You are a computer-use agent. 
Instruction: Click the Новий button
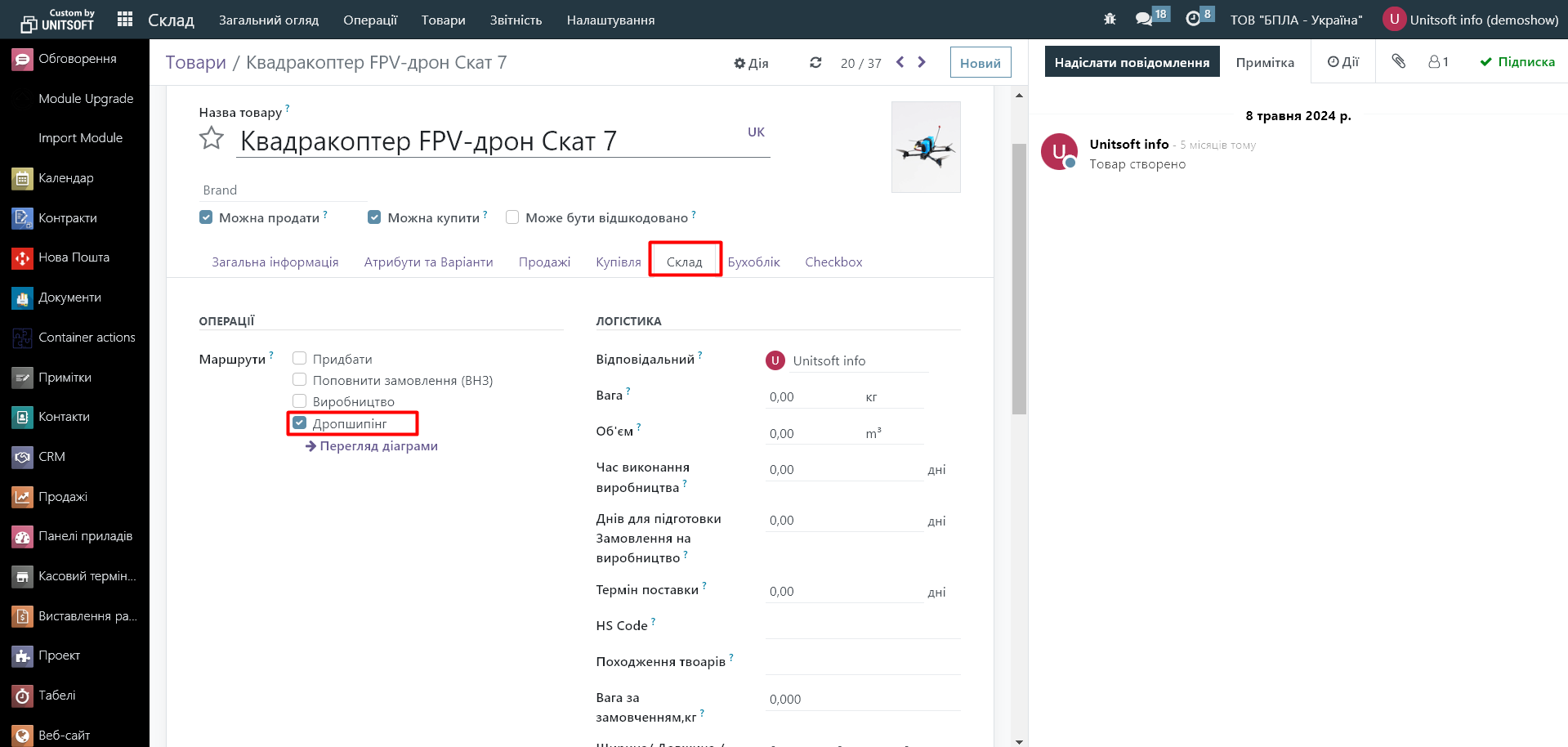point(980,63)
